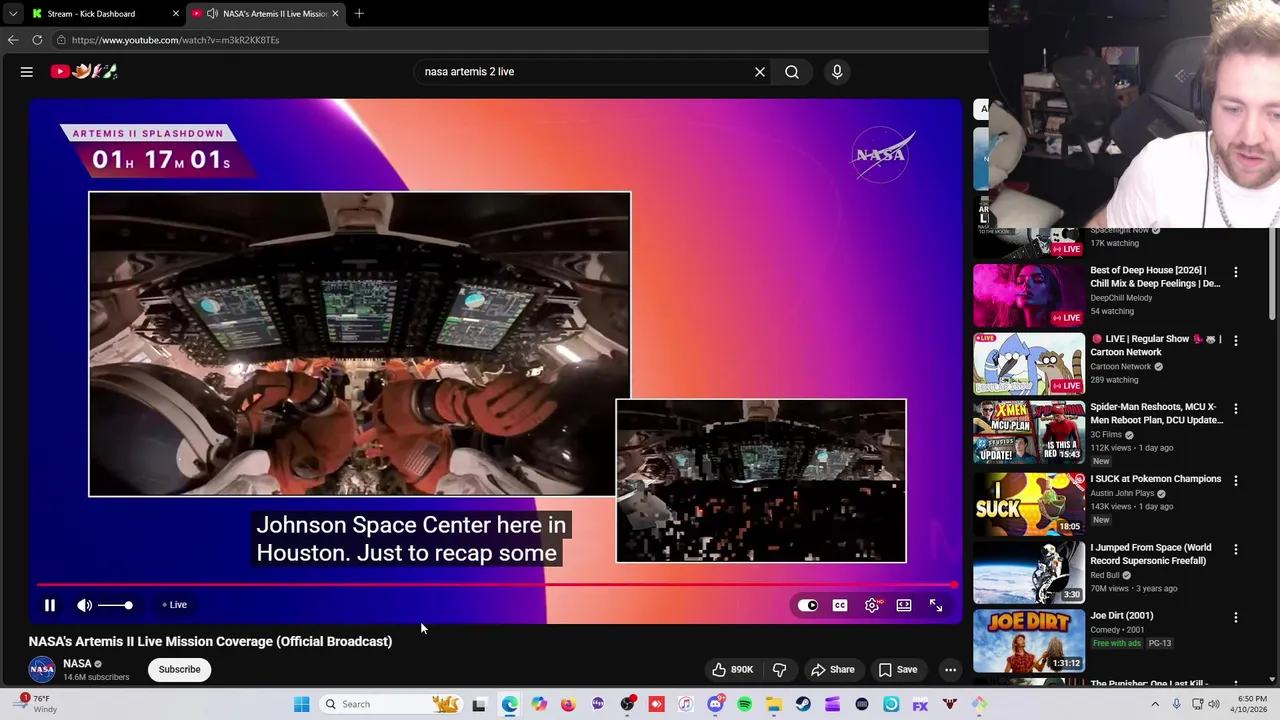Mute the video volume speaker icon
Viewport: 1280px width, 720px height.
(x=85, y=605)
